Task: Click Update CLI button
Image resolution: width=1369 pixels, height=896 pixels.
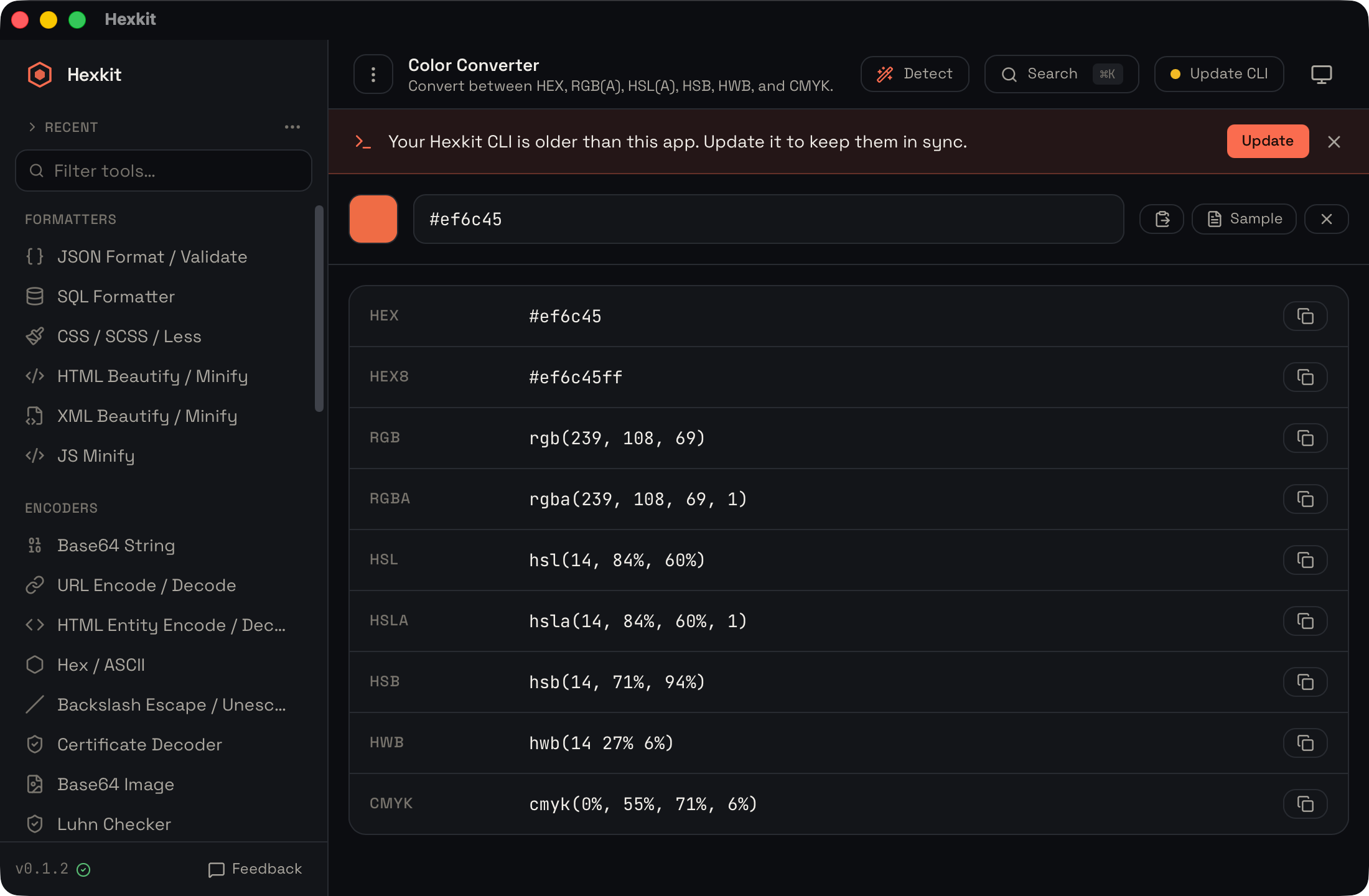Action: pyautogui.click(x=1219, y=74)
